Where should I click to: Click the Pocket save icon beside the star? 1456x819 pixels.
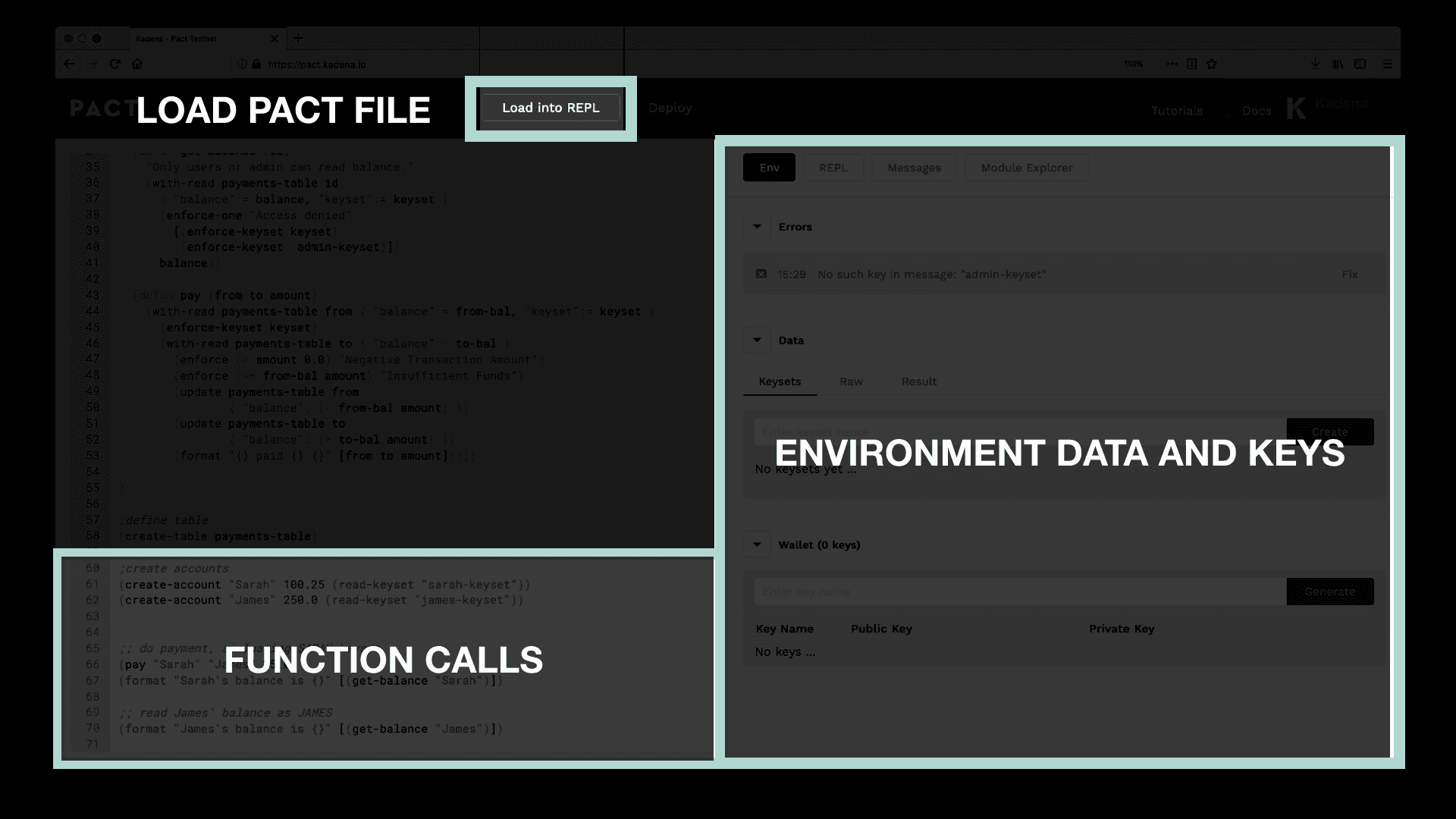[x=1191, y=64]
